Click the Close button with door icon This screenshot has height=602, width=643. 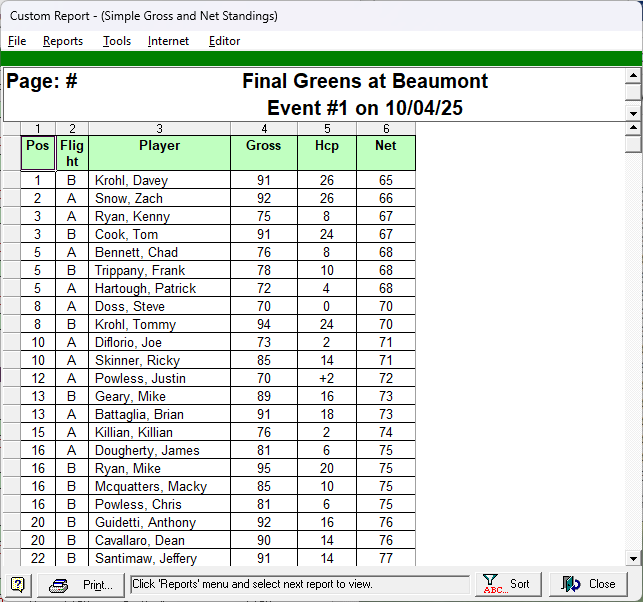coord(589,584)
